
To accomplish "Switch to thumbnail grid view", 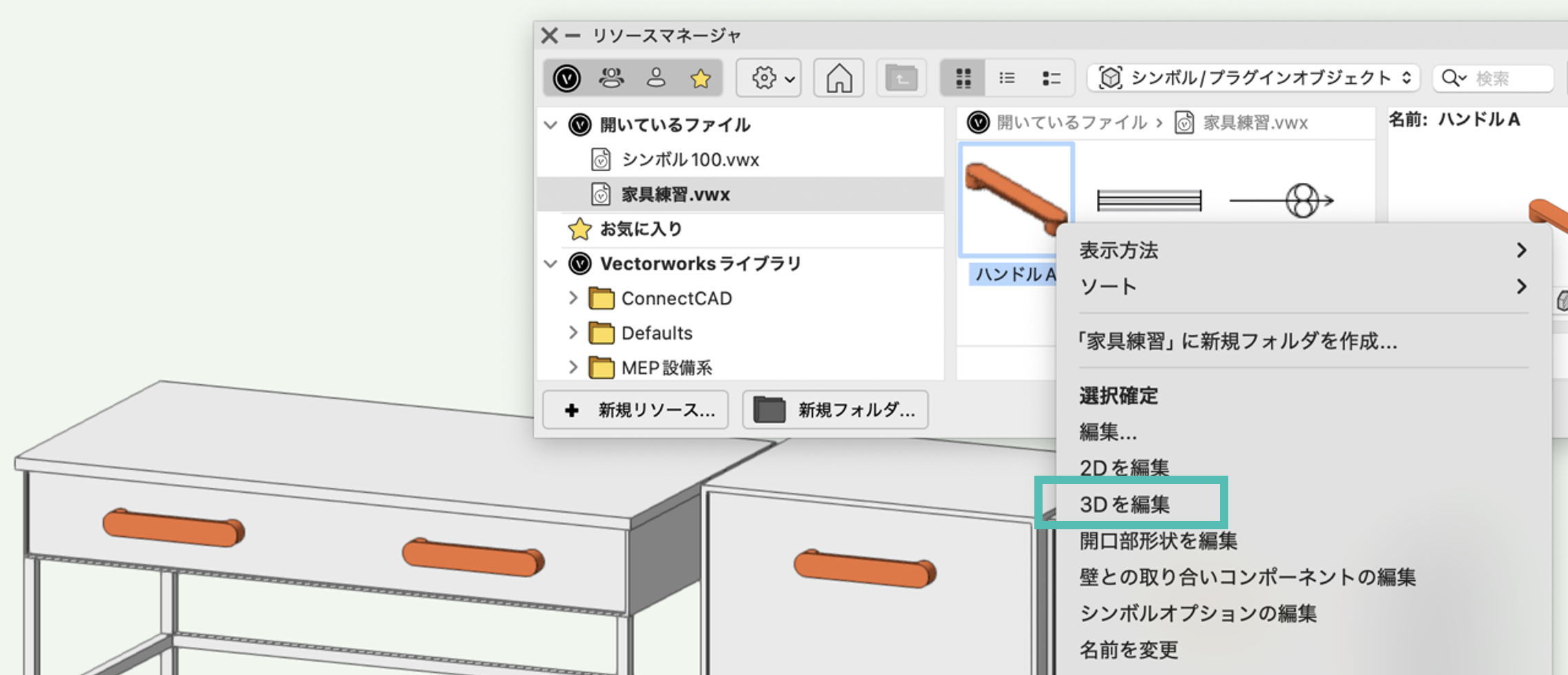I will click(963, 78).
